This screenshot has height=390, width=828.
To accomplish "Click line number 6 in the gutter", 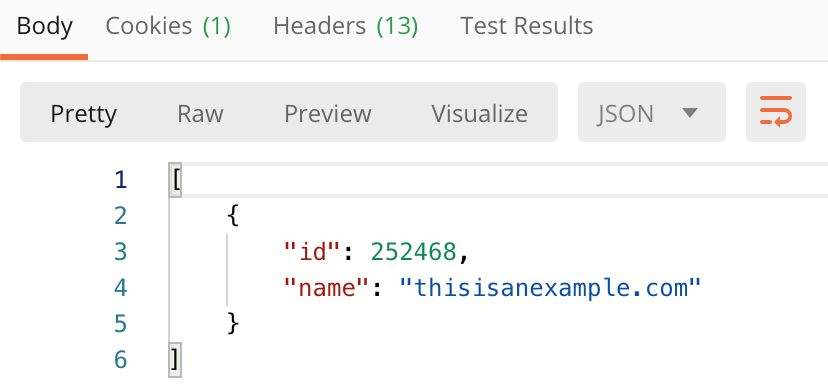I will click(121, 360).
